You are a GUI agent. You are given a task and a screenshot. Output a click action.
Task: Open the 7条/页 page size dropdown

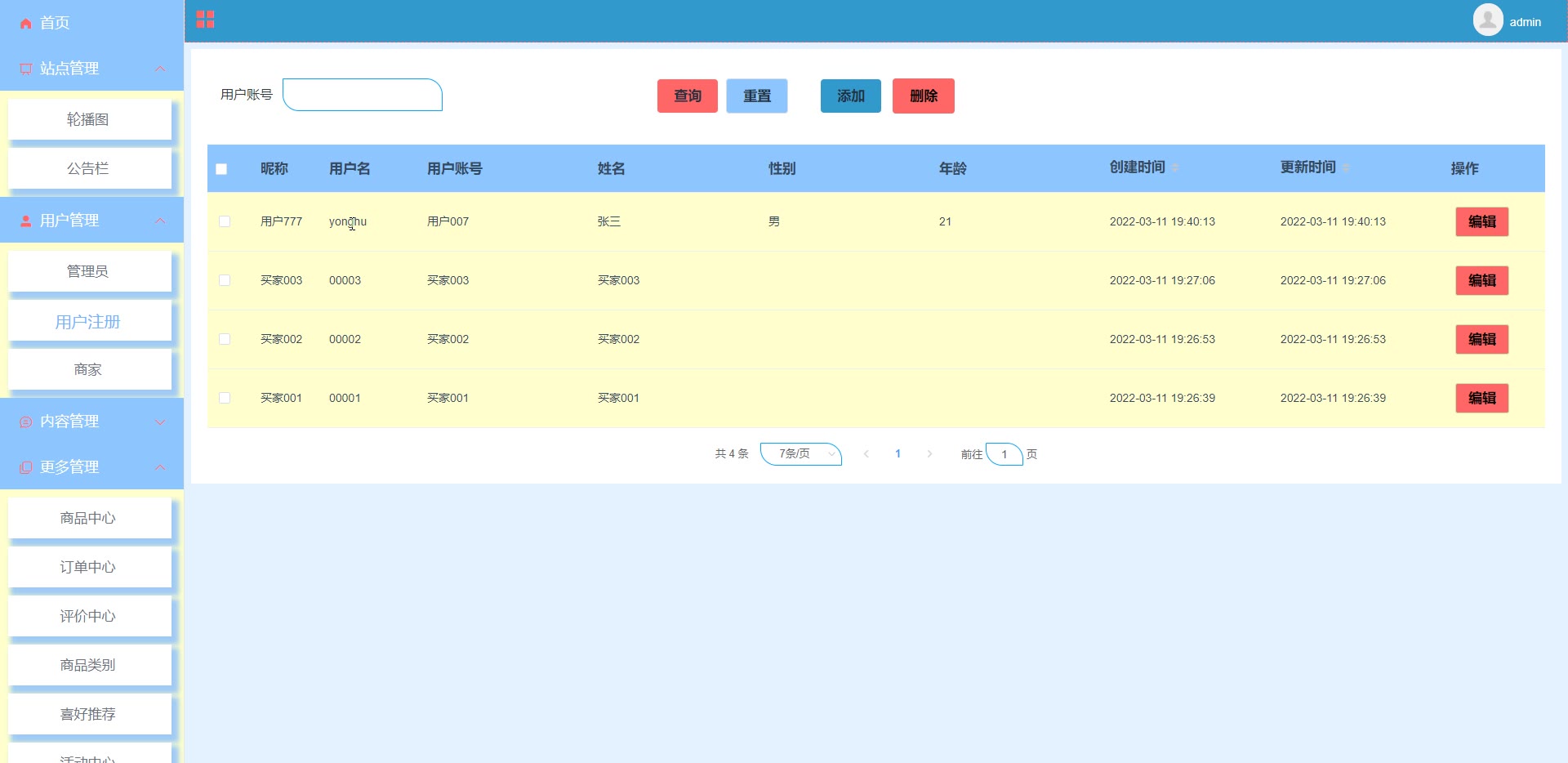801,454
